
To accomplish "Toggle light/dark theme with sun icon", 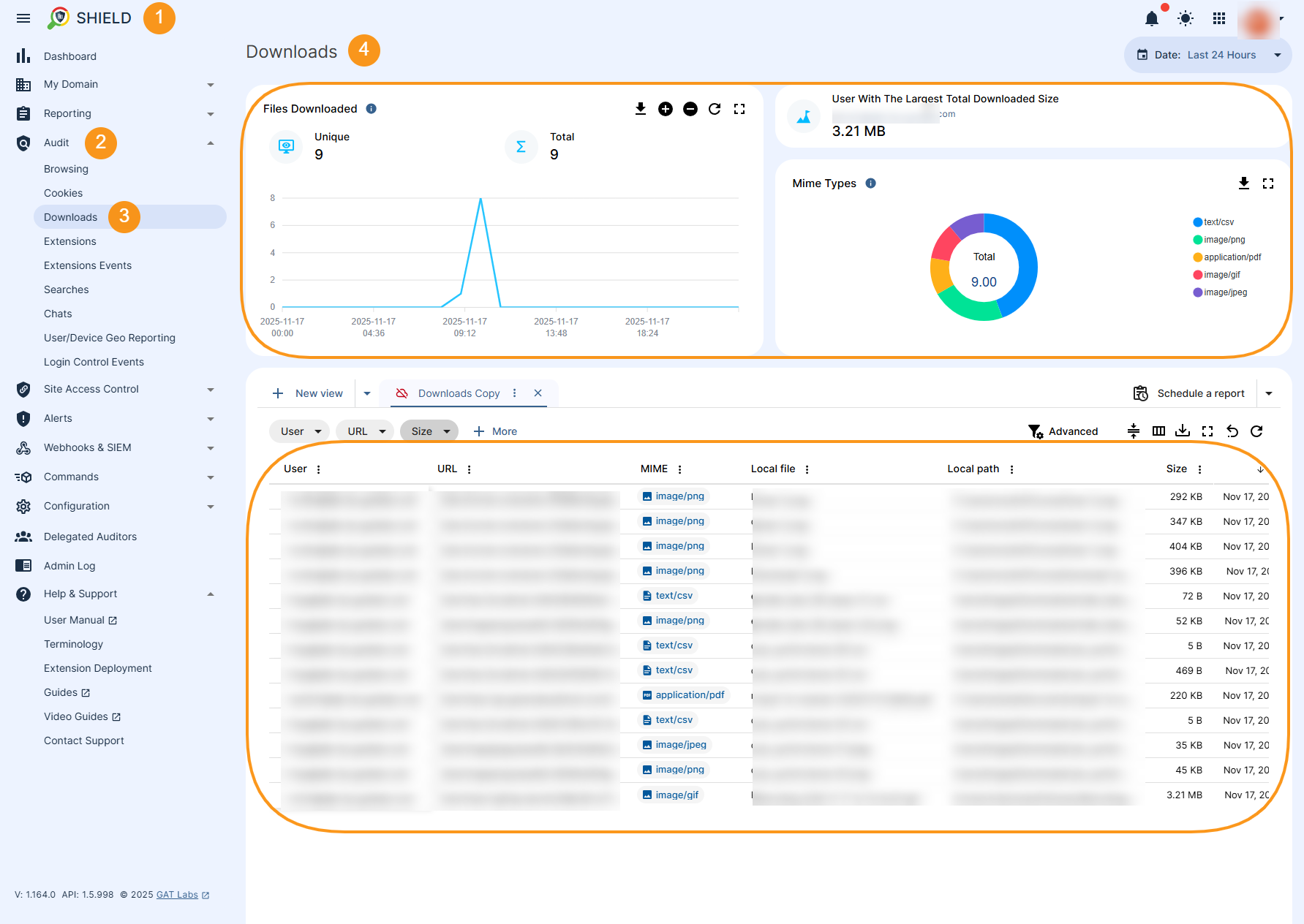I will [1185, 18].
